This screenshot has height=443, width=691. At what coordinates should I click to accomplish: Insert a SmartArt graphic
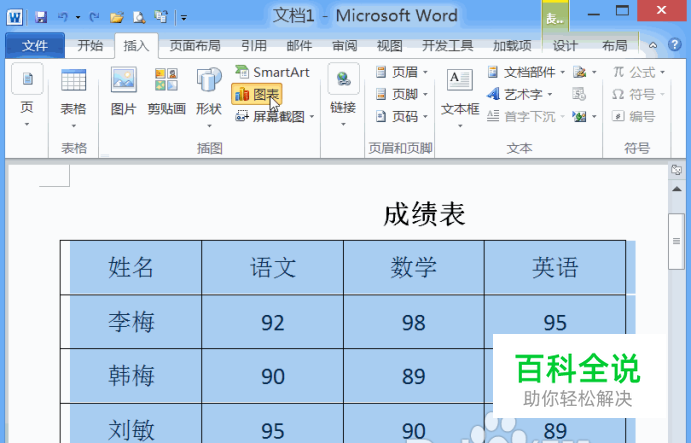(x=272, y=72)
